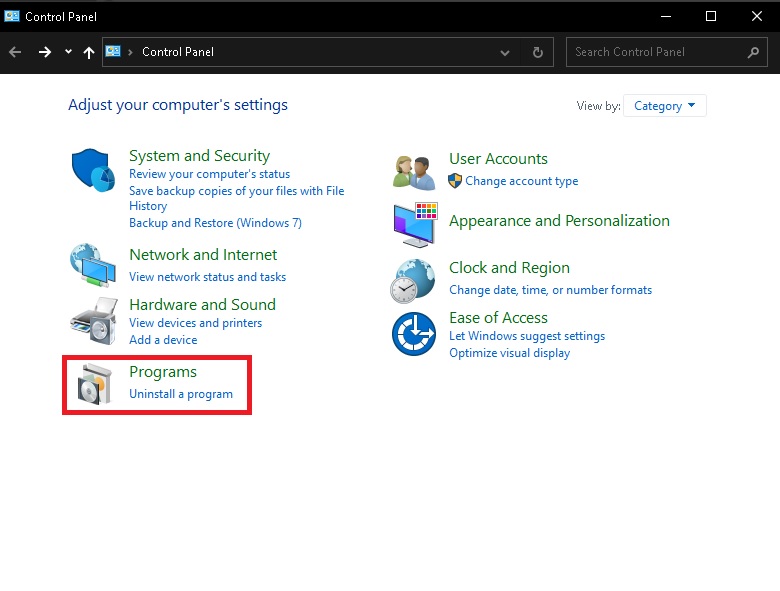Viewport: 780px width, 591px height.
Task: Expand the View by Category dropdown
Action: point(664,106)
